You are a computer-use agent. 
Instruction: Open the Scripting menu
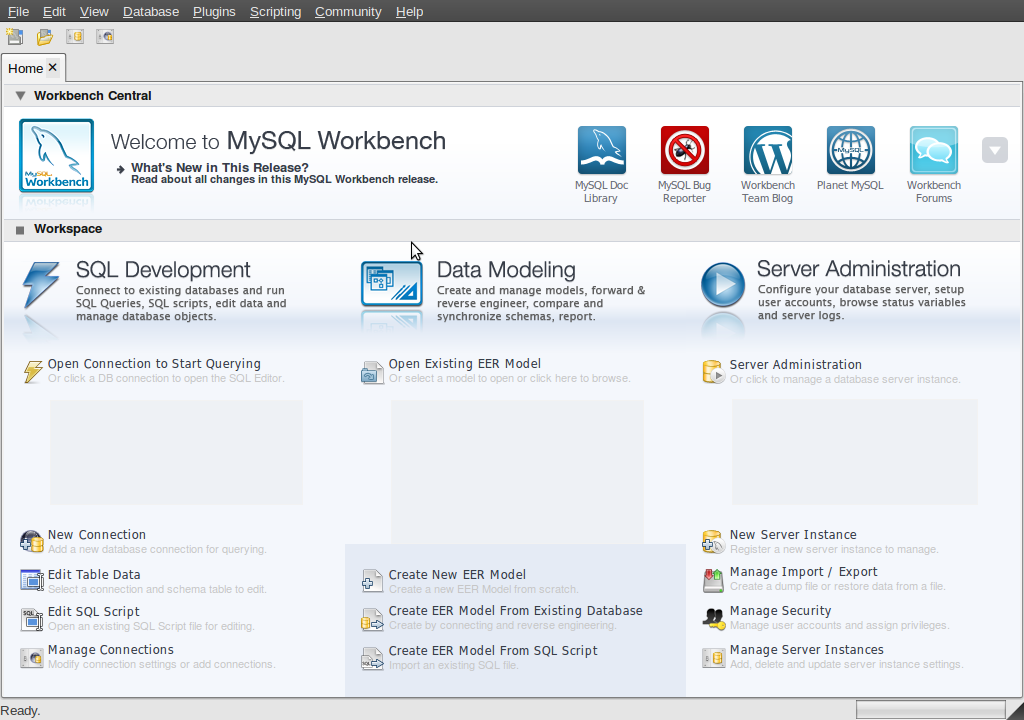276,12
